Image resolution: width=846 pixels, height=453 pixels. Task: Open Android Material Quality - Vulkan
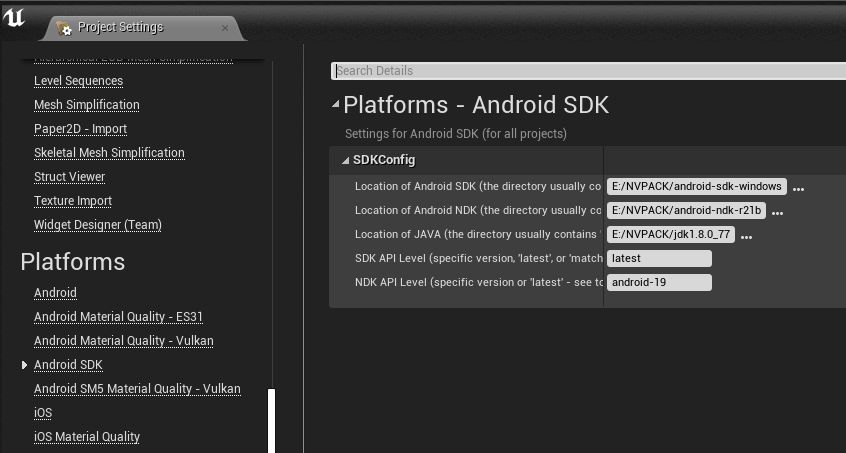(x=124, y=341)
